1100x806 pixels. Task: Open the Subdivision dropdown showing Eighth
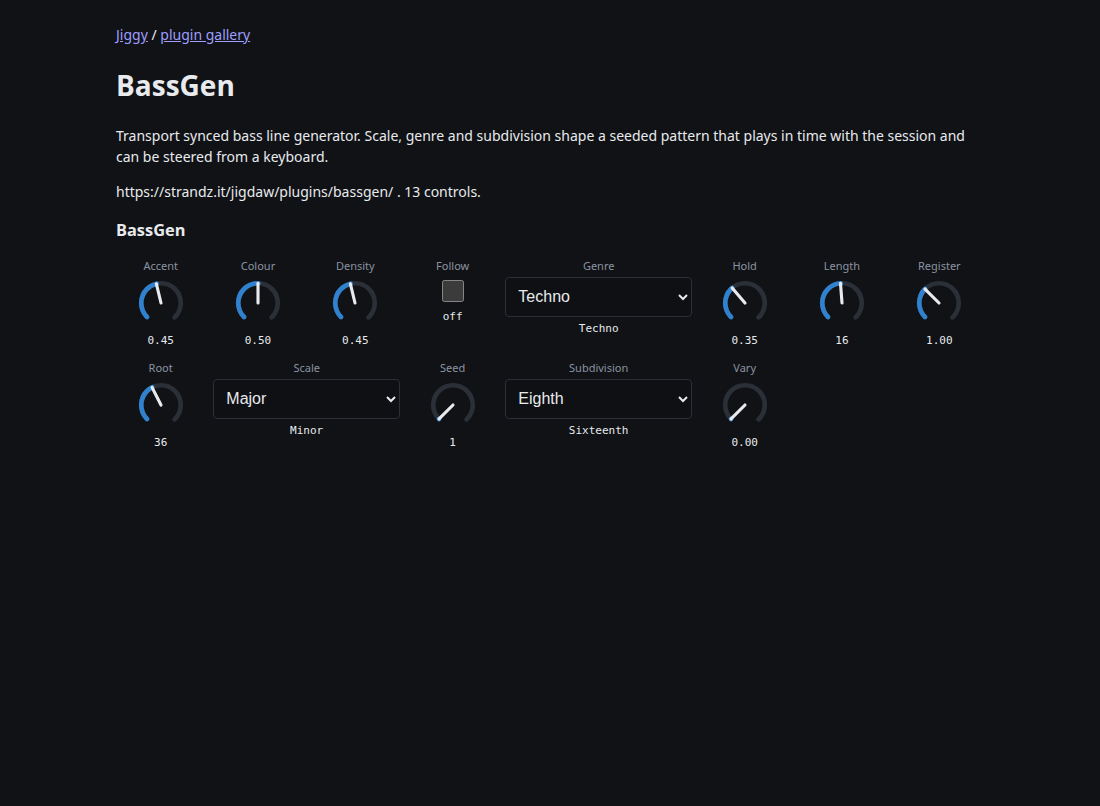(598, 398)
